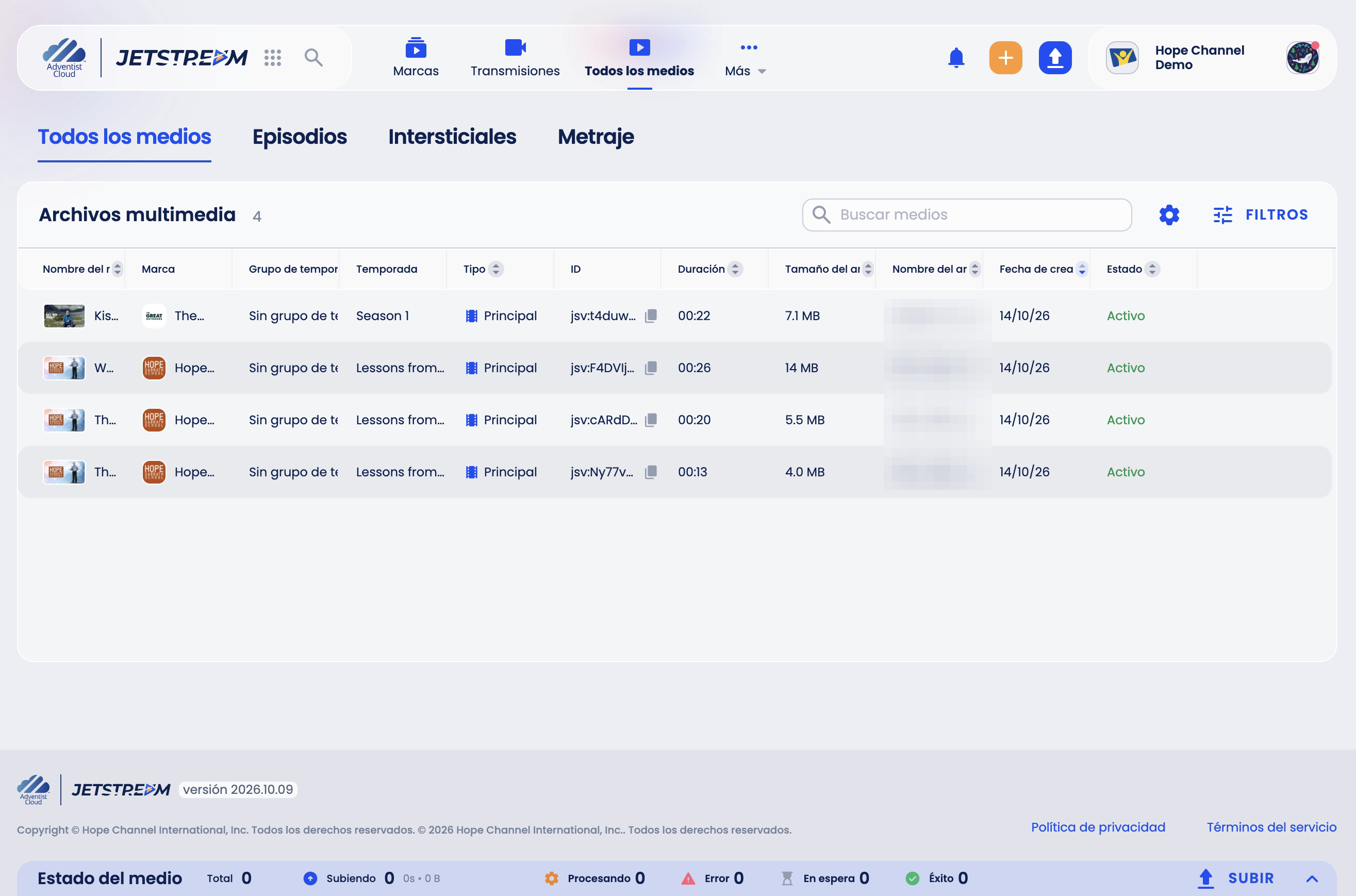Image resolution: width=1356 pixels, height=896 pixels.
Task: Switch to the Episodios tab
Action: (x=300, y=137)
